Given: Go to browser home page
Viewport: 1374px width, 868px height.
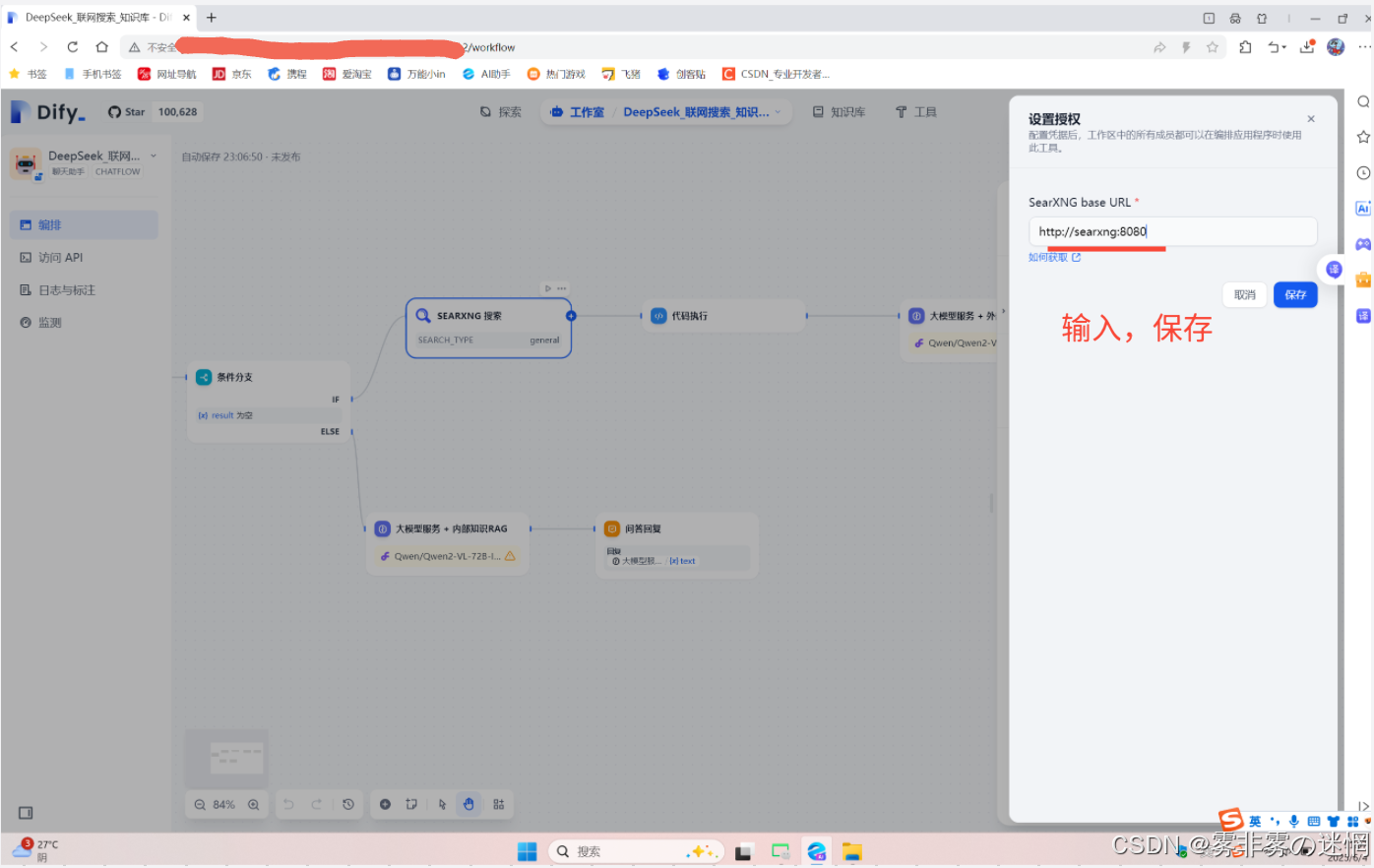Looking at the screenshot, I should point(101,46).
